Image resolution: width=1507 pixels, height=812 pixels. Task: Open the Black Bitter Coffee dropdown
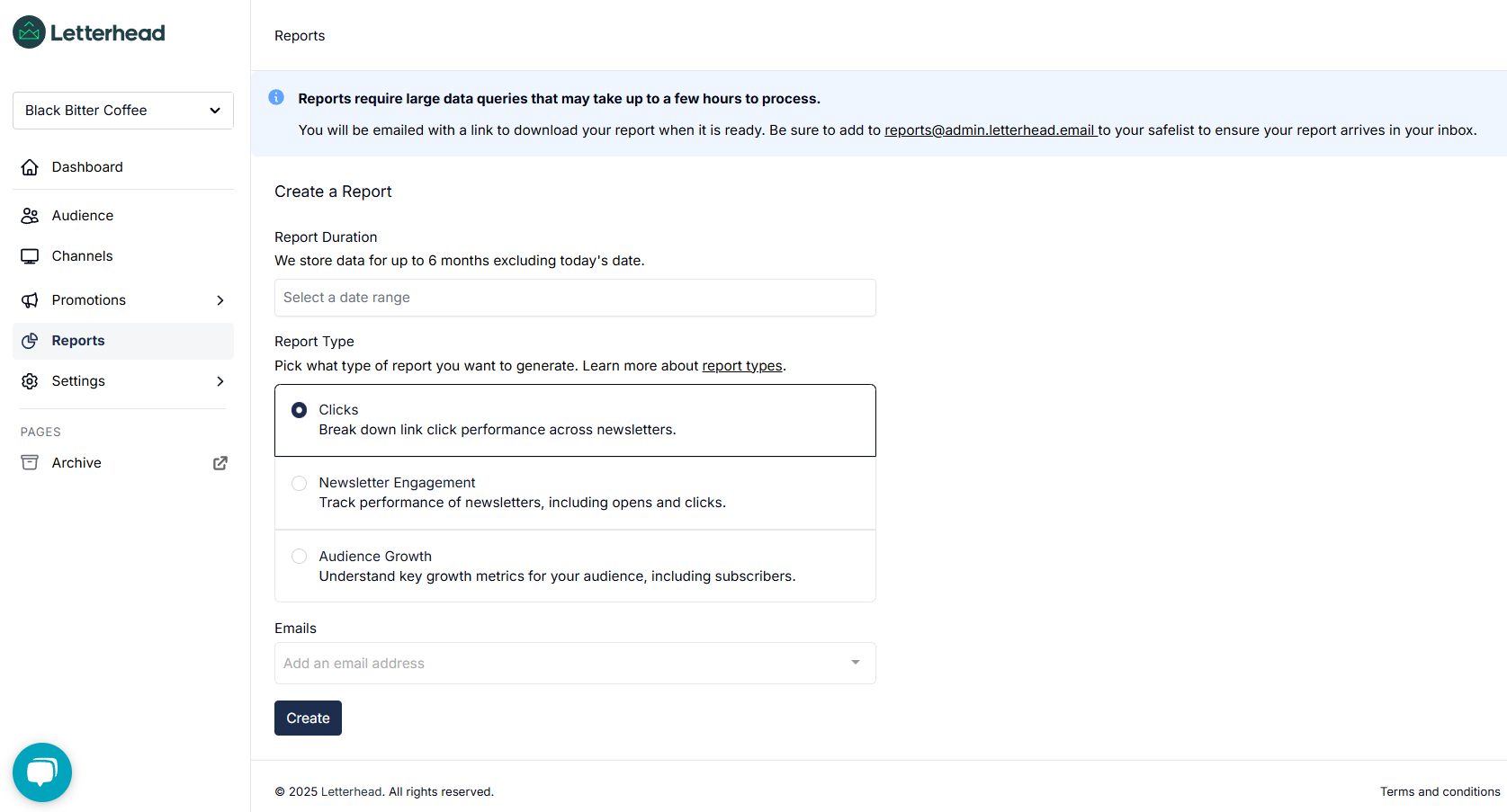click(x=123, y=111)
